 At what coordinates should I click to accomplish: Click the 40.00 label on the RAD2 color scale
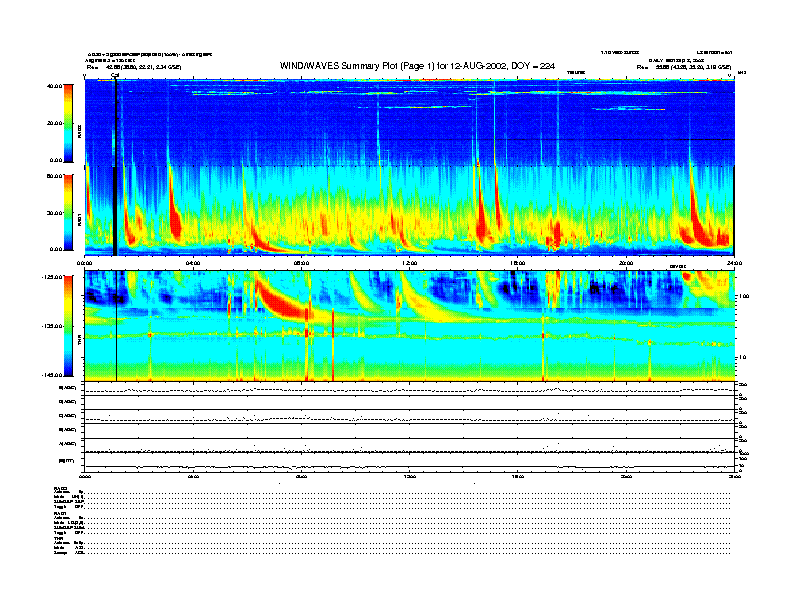pyautogui.click(x=54, y=86)
